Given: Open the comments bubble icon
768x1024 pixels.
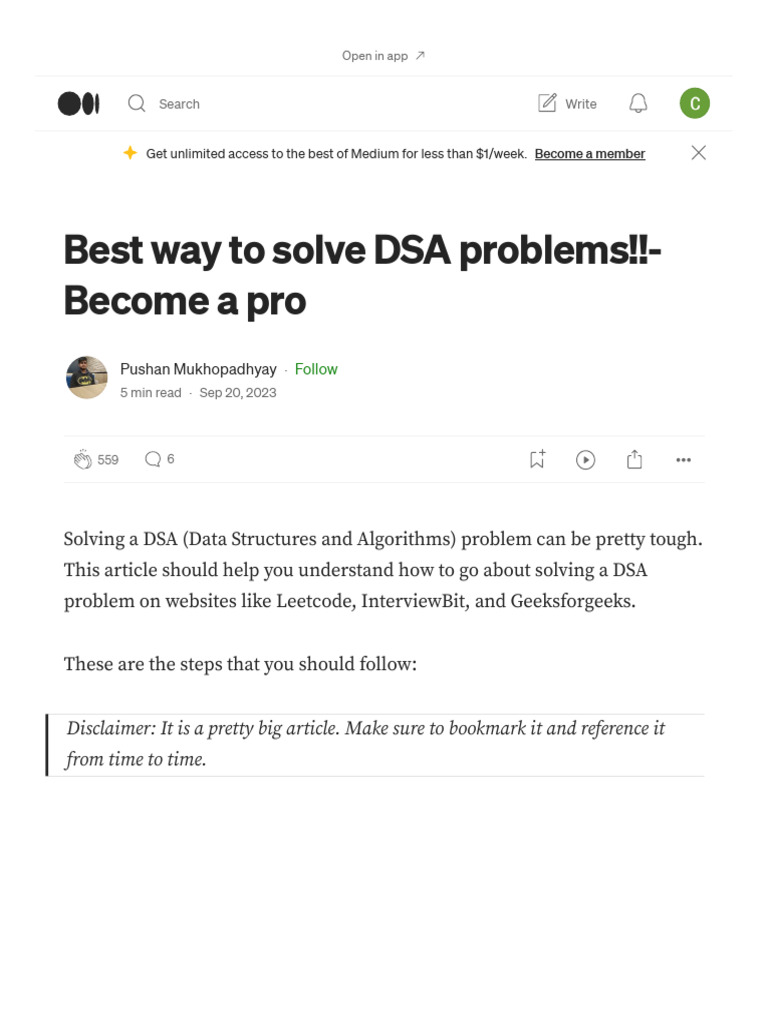Looking at the screenshot, I should tap(152, 459).
